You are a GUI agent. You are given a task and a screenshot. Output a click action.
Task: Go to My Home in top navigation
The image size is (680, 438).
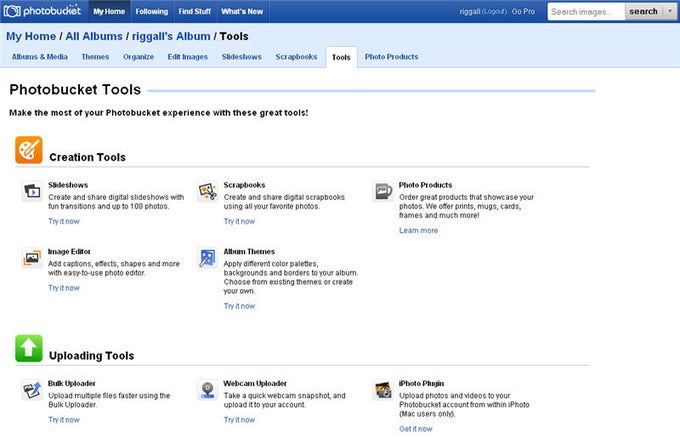point(109,11)
